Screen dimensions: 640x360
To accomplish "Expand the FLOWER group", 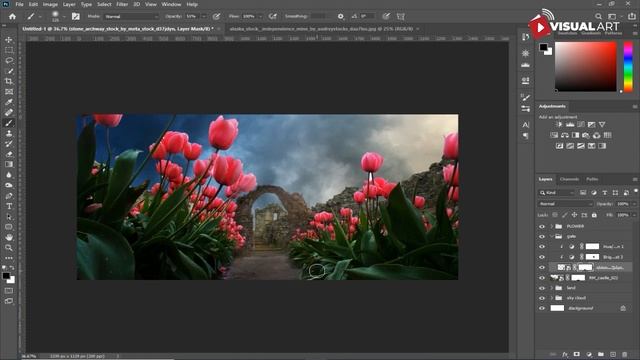I will [552, 226].
